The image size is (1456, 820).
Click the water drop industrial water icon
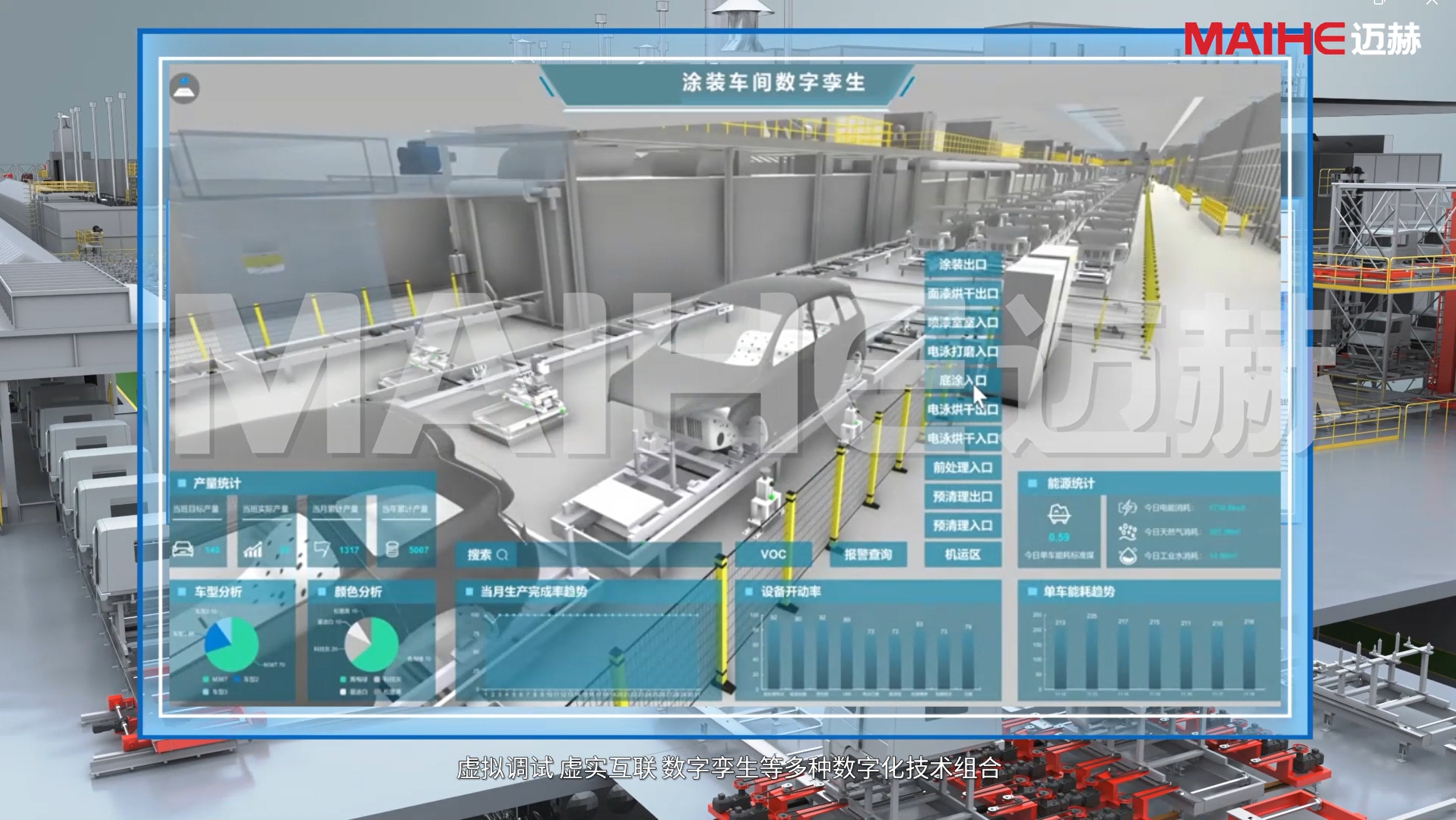pyautogui.click(x=1127, y=556)
